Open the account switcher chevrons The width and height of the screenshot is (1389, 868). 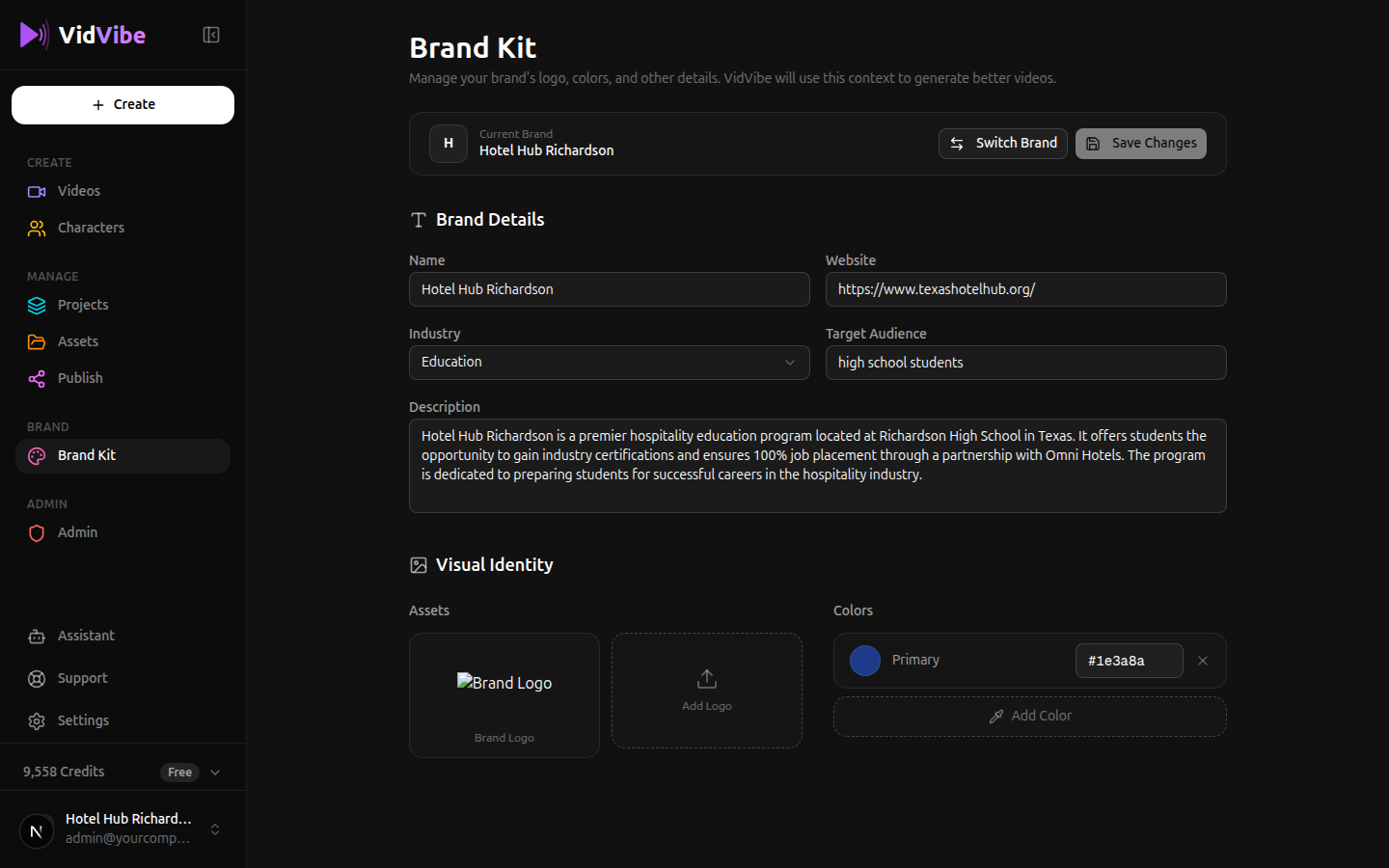[x=215, y=829]
